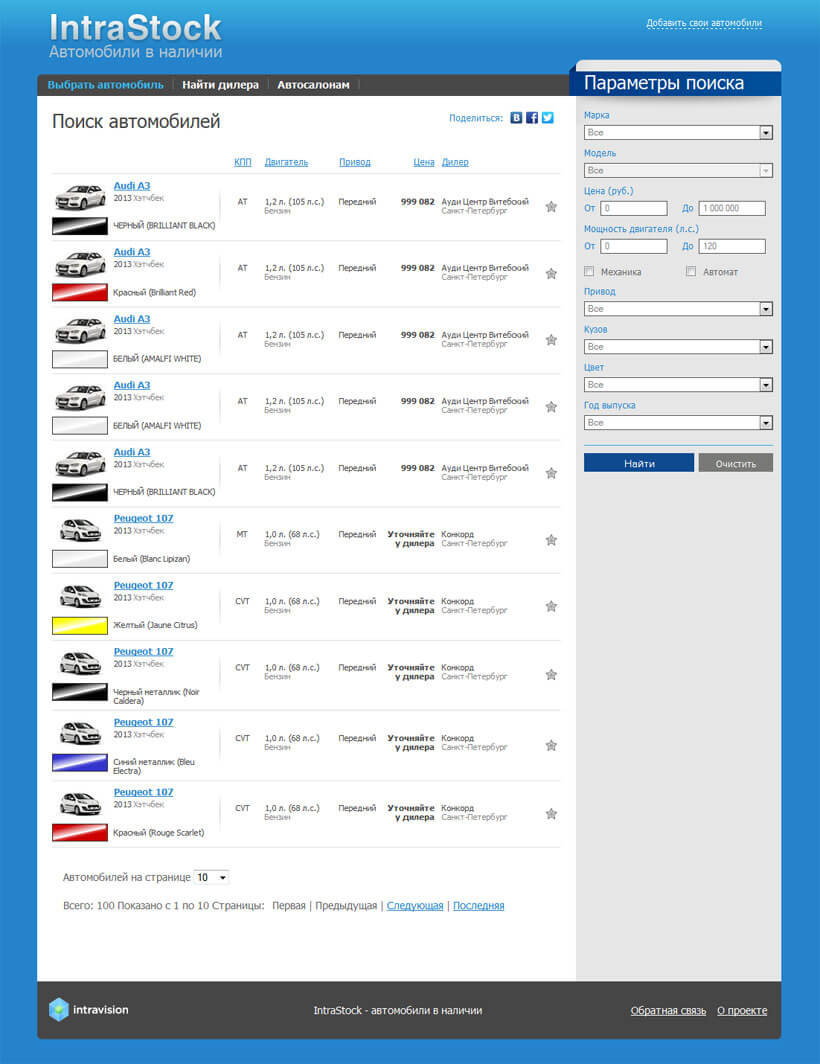The image size is (820, 1064).
Task: Star the white Blanc Lipizan Peugeot 107
Action: 551,540
